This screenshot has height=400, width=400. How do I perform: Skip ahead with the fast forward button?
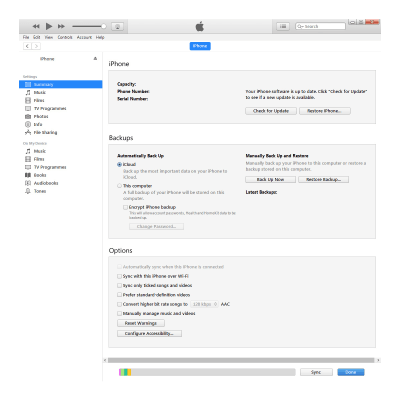pyautogui.click(x=61, y=26)
